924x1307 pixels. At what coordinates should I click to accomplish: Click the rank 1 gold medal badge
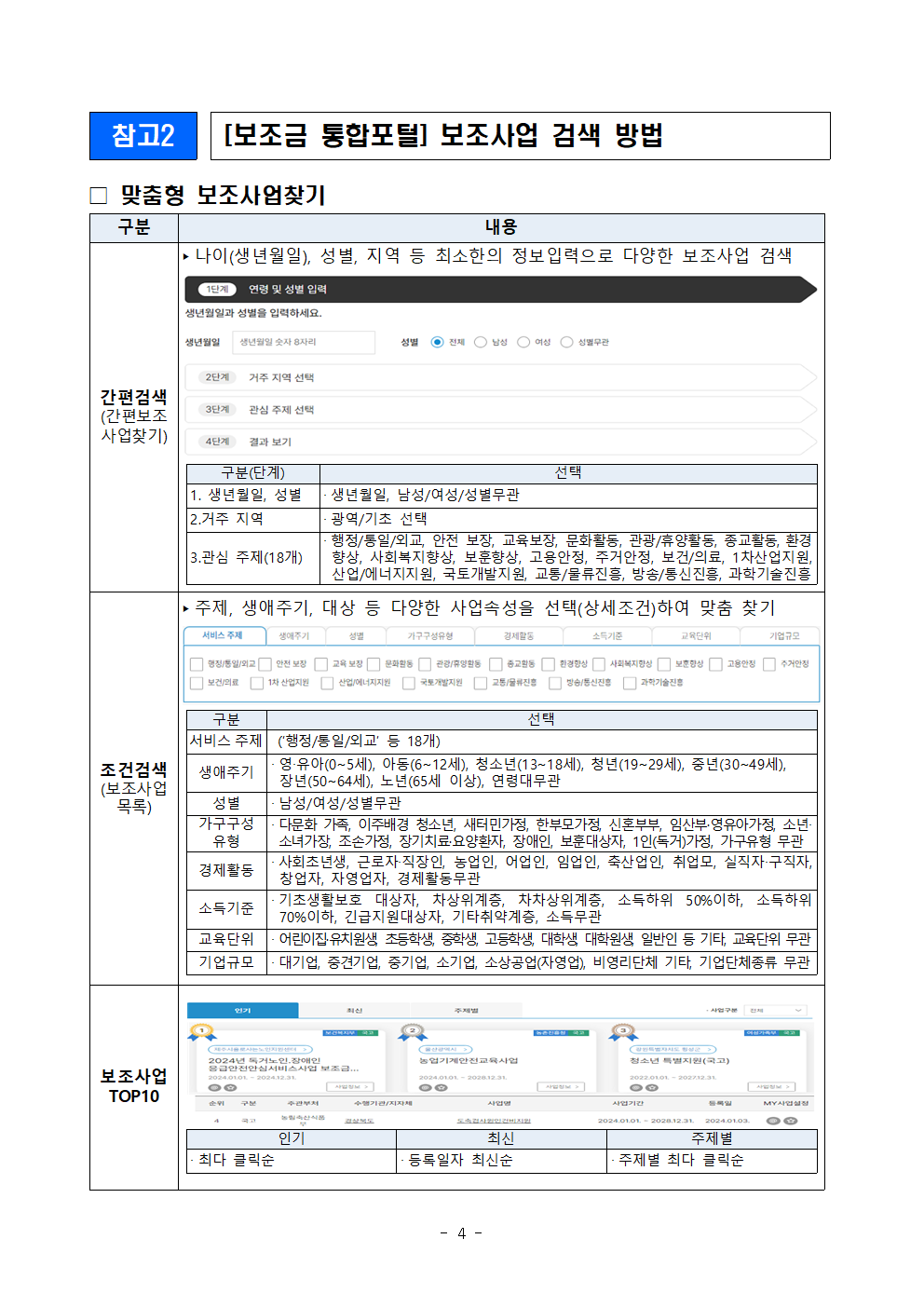coord(202,1032)
